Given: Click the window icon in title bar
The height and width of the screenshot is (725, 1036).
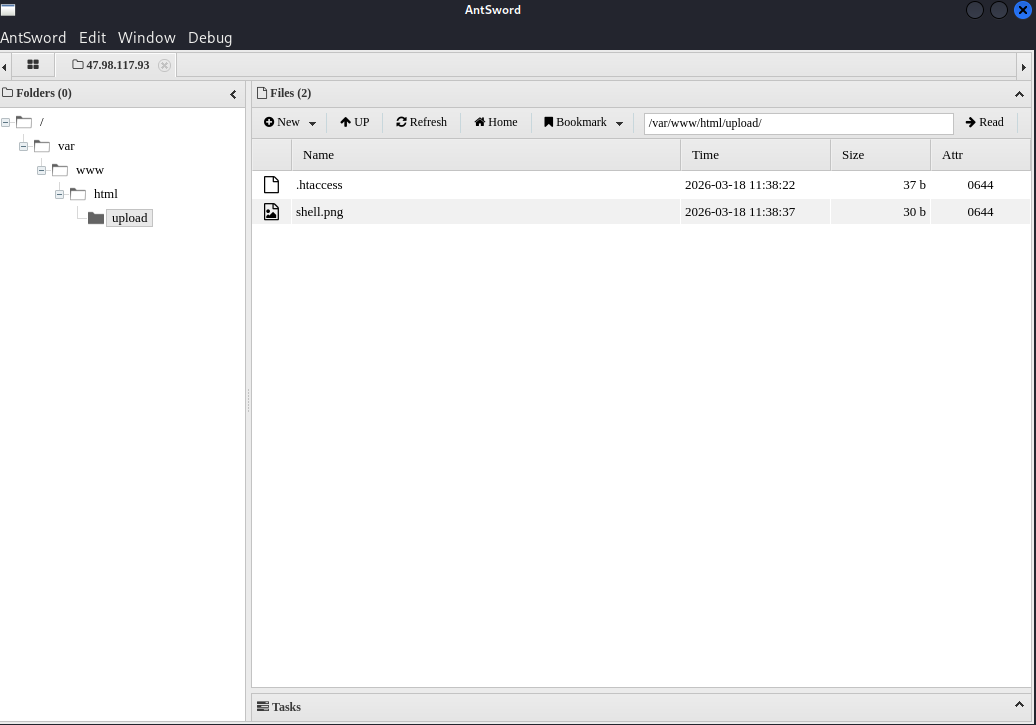Looking at the screenshot, I should (8, 10).
